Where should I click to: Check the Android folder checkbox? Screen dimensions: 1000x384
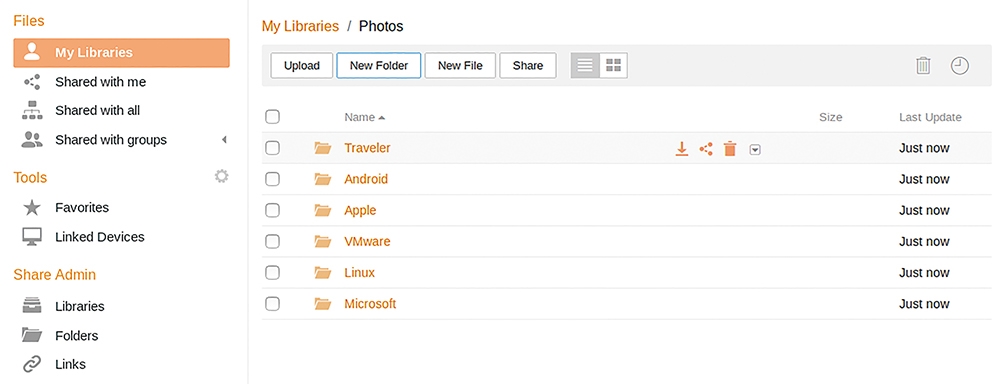pyautogui.click(x=272, y=179)
